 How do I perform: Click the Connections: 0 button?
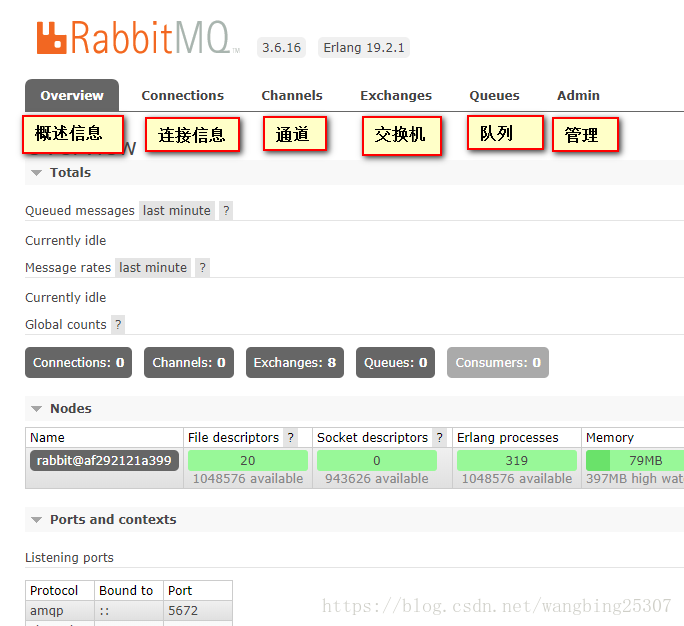(x=79, y=363)
